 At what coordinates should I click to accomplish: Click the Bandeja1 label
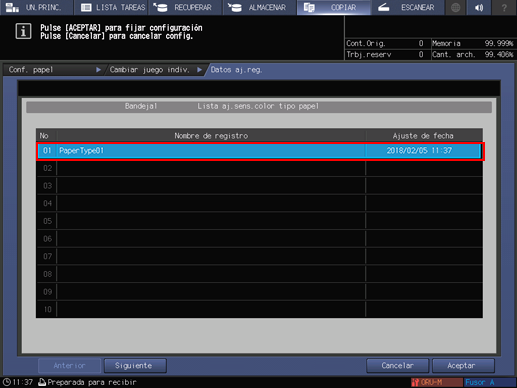click(141, 106)
